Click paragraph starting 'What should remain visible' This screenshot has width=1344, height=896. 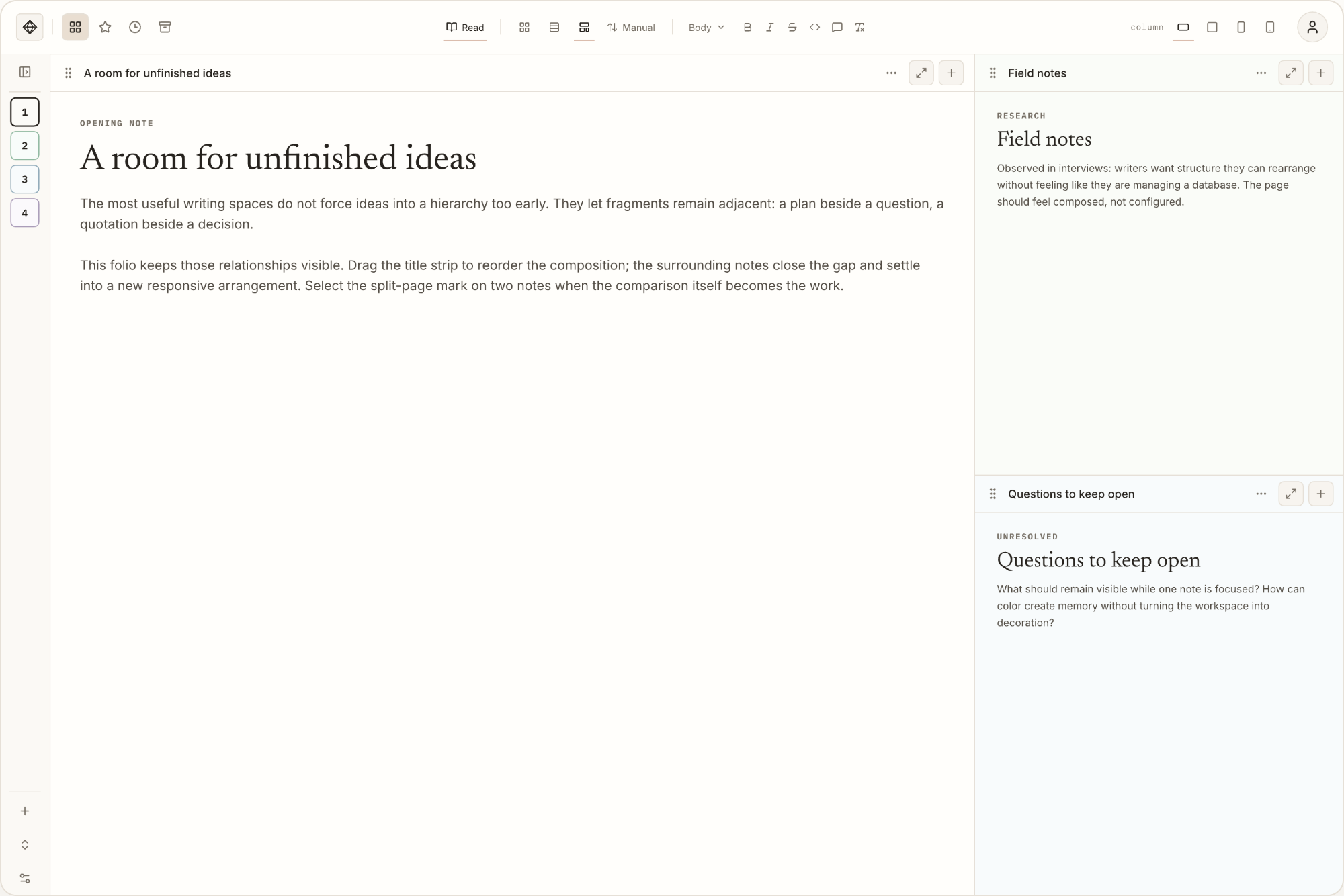point(1150,606)
